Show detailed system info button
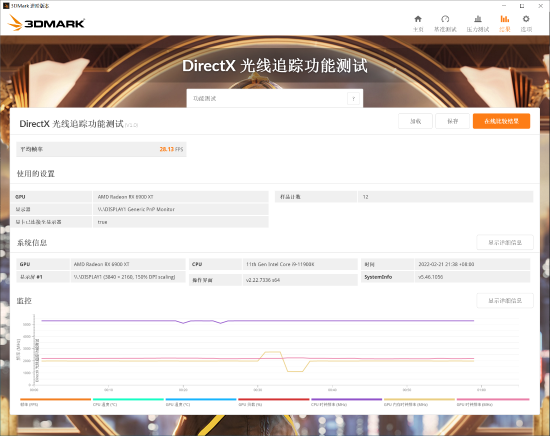Screen dimensions: 550x436 click(505, 242)
